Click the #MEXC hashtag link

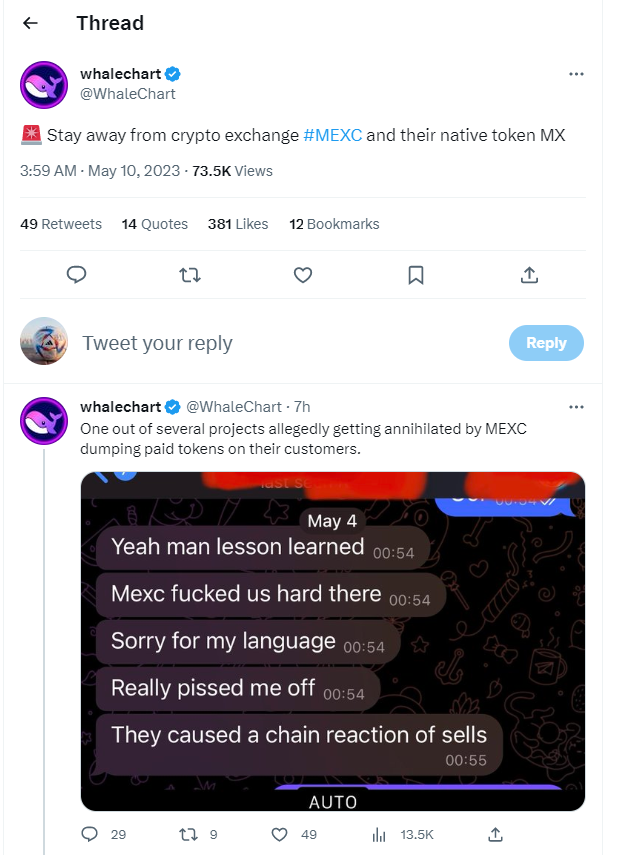pyautogui.click(x=332, y=134)
